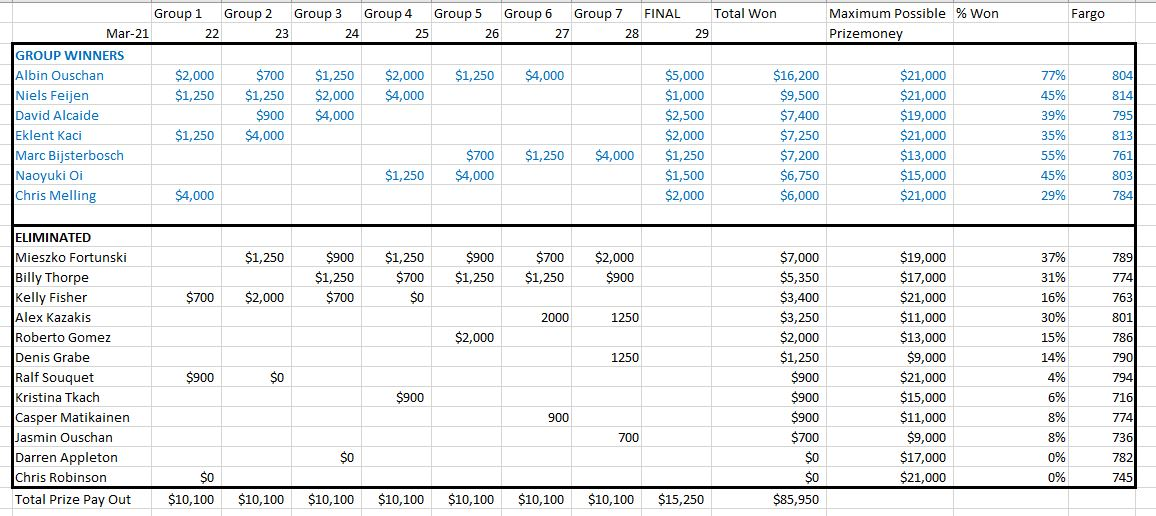
Task: Click the Kelly Fisher name cell
Action: click(52, 297)
